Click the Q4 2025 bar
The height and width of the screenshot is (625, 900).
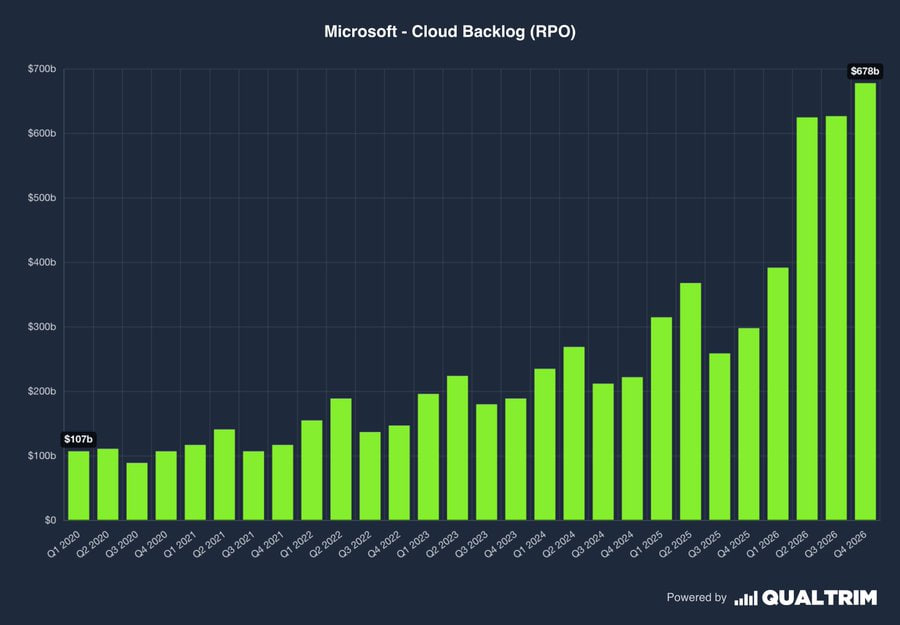pyautogui.click(x=749, y=424)
